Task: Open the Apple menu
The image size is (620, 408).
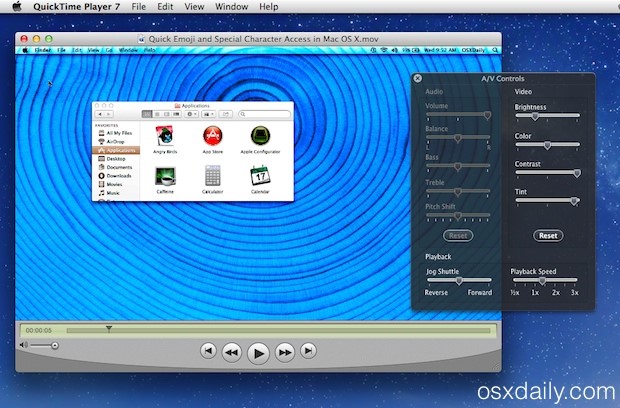Action: (17, 6)
